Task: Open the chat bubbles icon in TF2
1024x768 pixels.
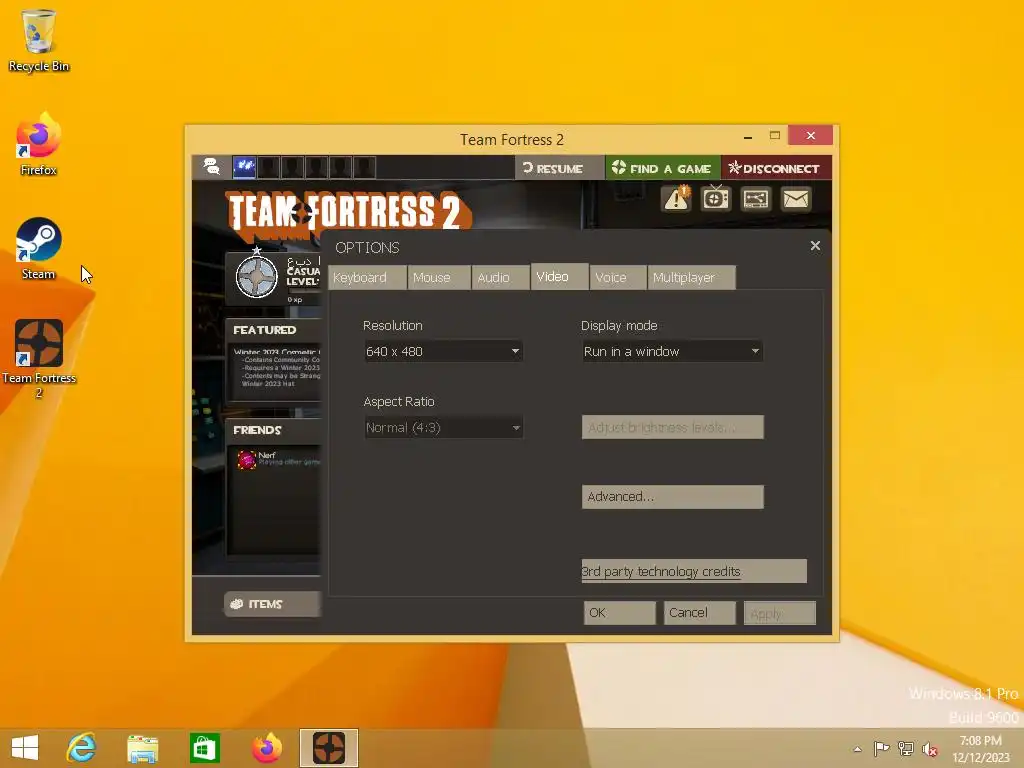Action: click(x=212, y=167)
